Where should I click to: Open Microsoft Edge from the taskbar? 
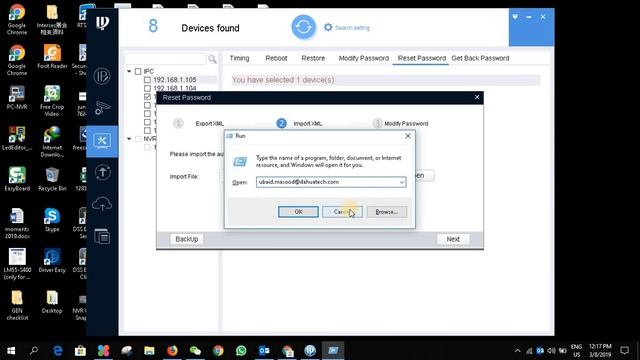point(58,351)
